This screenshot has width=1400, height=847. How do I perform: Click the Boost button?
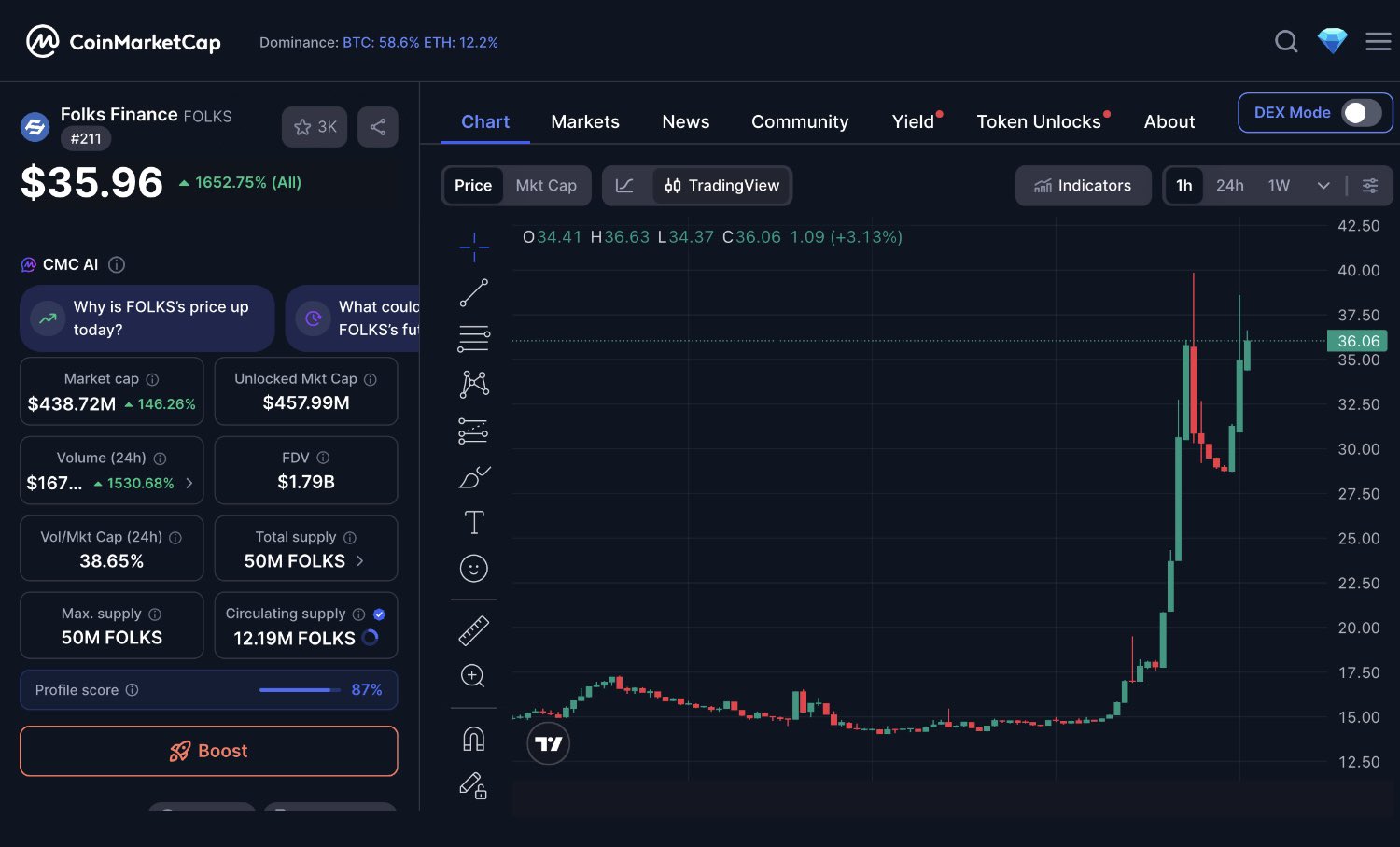point(209,751)
